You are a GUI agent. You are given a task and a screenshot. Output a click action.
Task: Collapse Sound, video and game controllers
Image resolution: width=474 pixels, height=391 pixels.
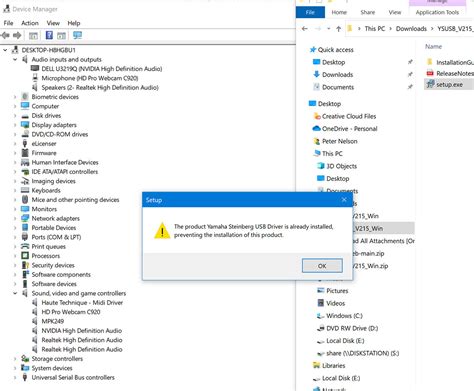coord(15,293)
